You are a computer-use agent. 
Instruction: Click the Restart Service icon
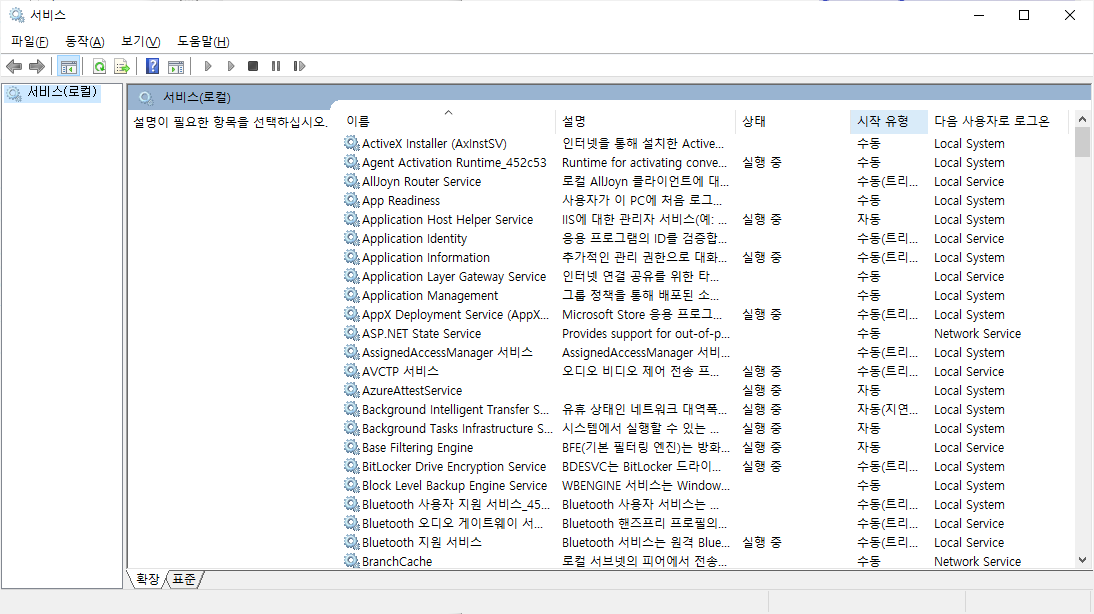pyautogui.click(x=299, y=66)
